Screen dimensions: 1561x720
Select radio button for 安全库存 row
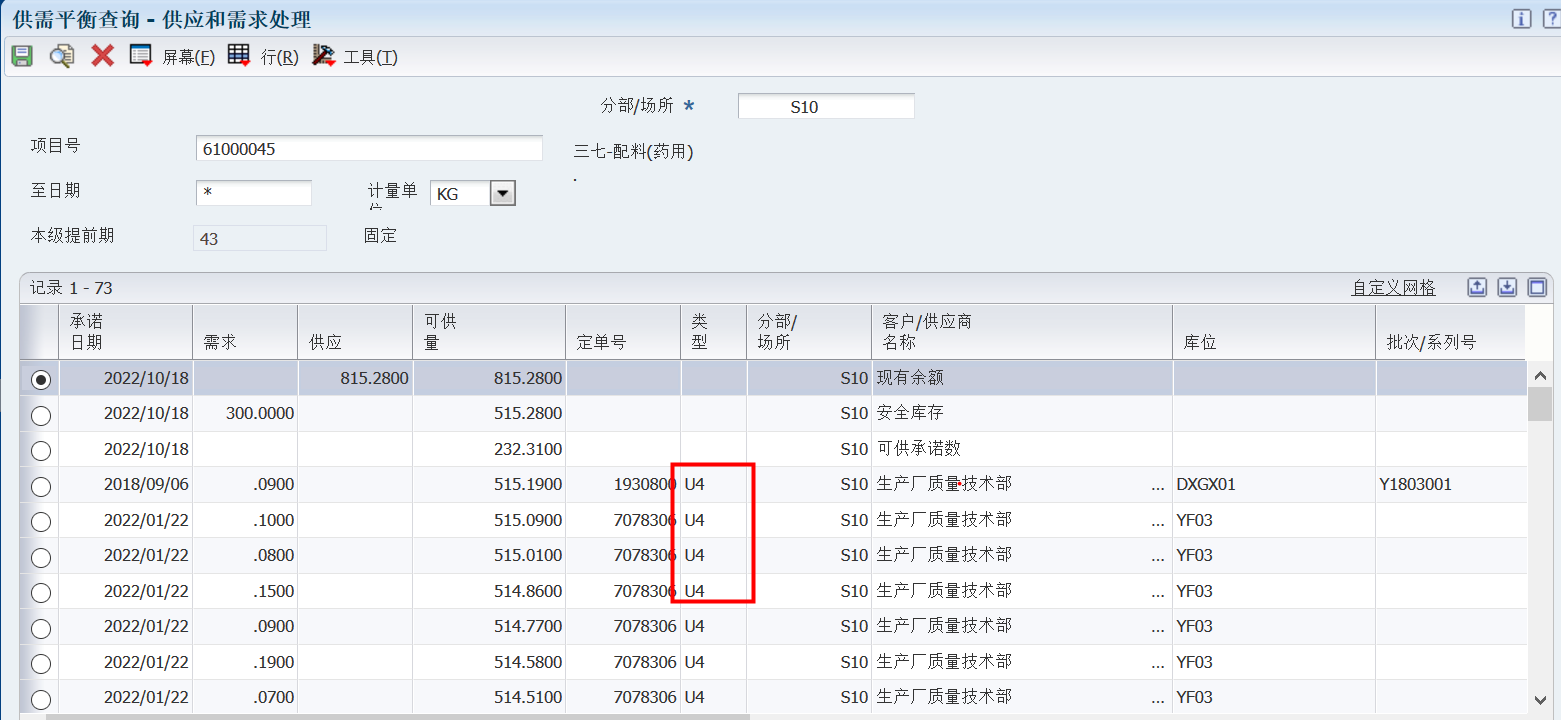pos(41,415)
